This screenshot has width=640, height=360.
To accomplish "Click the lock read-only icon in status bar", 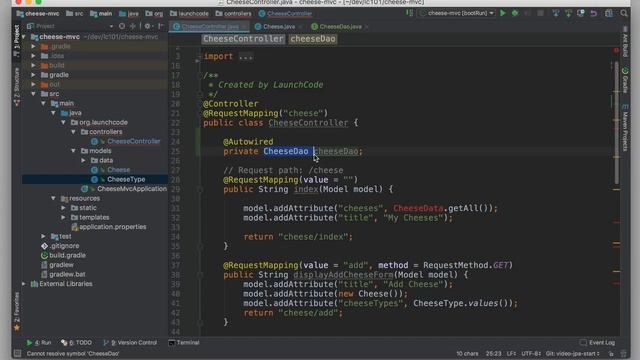I will 611,354.
